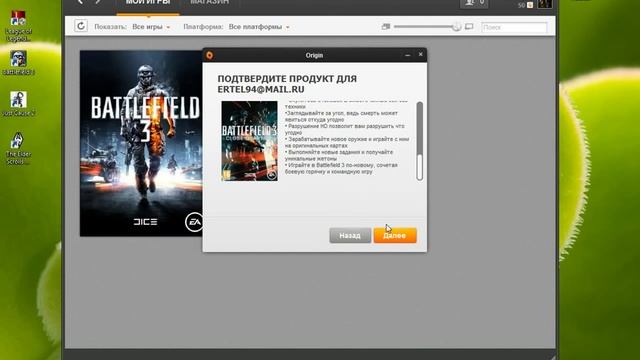Click the user avatar in top right
The width and height of the screenshot is (640, 360).
(x=545, y=4)
